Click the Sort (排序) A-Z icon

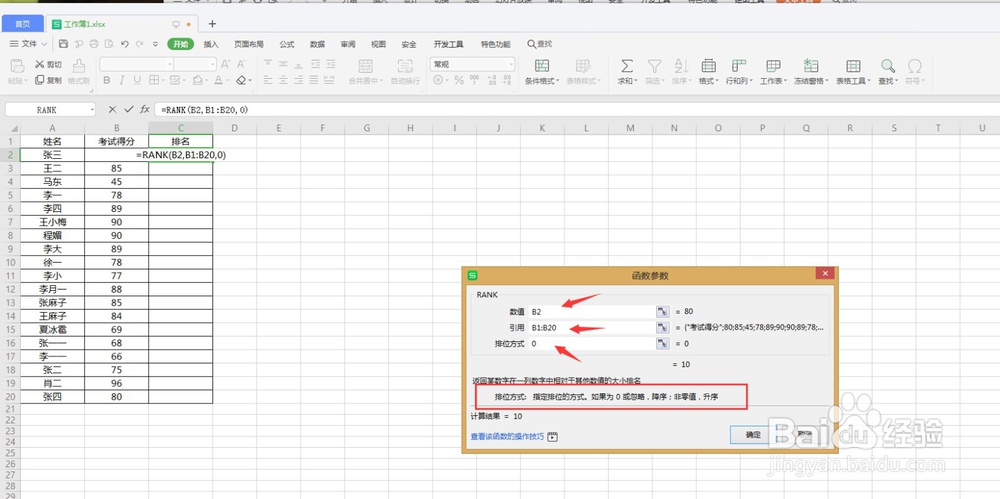[681, 66]
